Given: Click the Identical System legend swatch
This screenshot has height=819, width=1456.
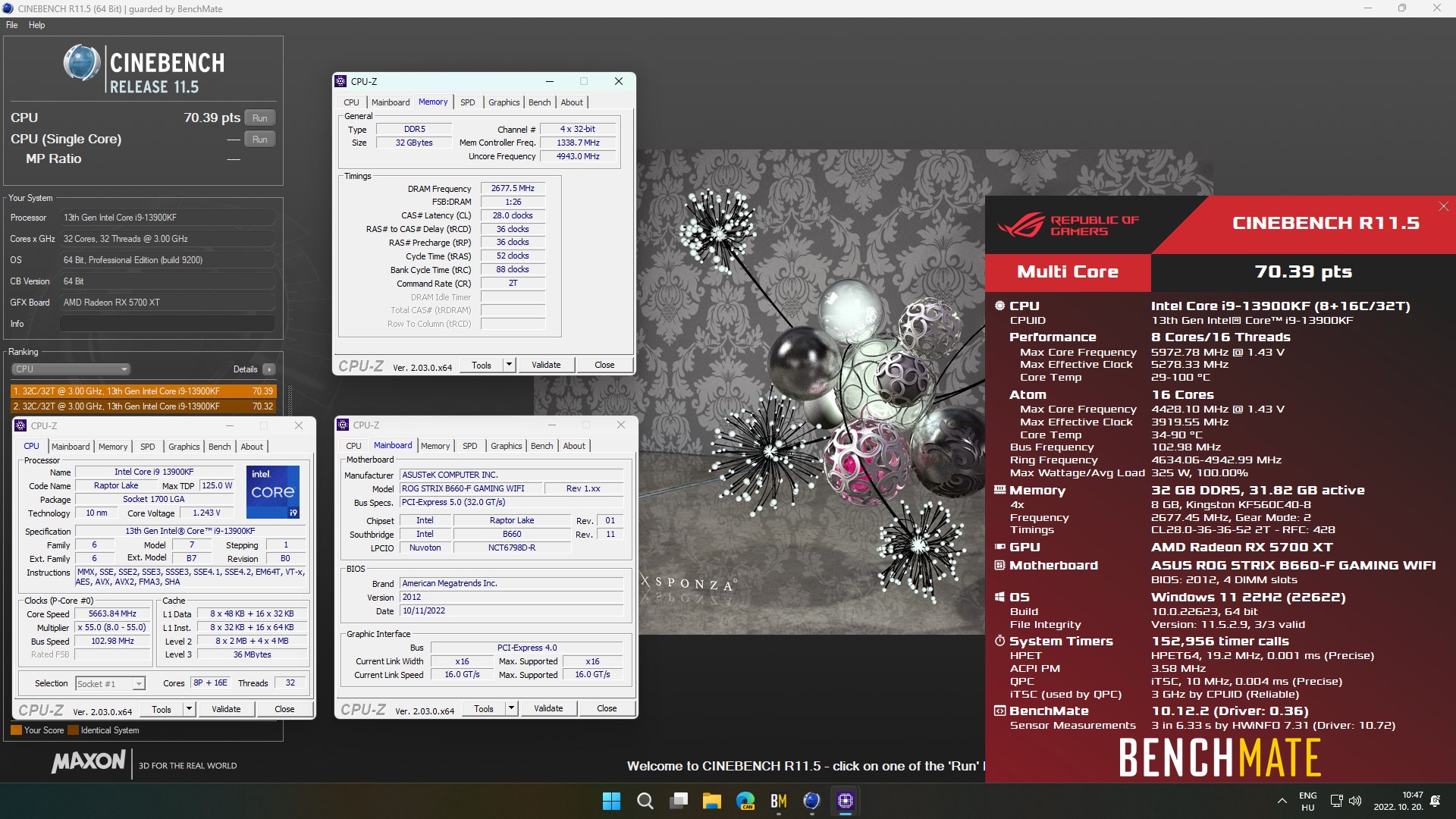Looking at the screenshot, I should [x=74, y=730].
